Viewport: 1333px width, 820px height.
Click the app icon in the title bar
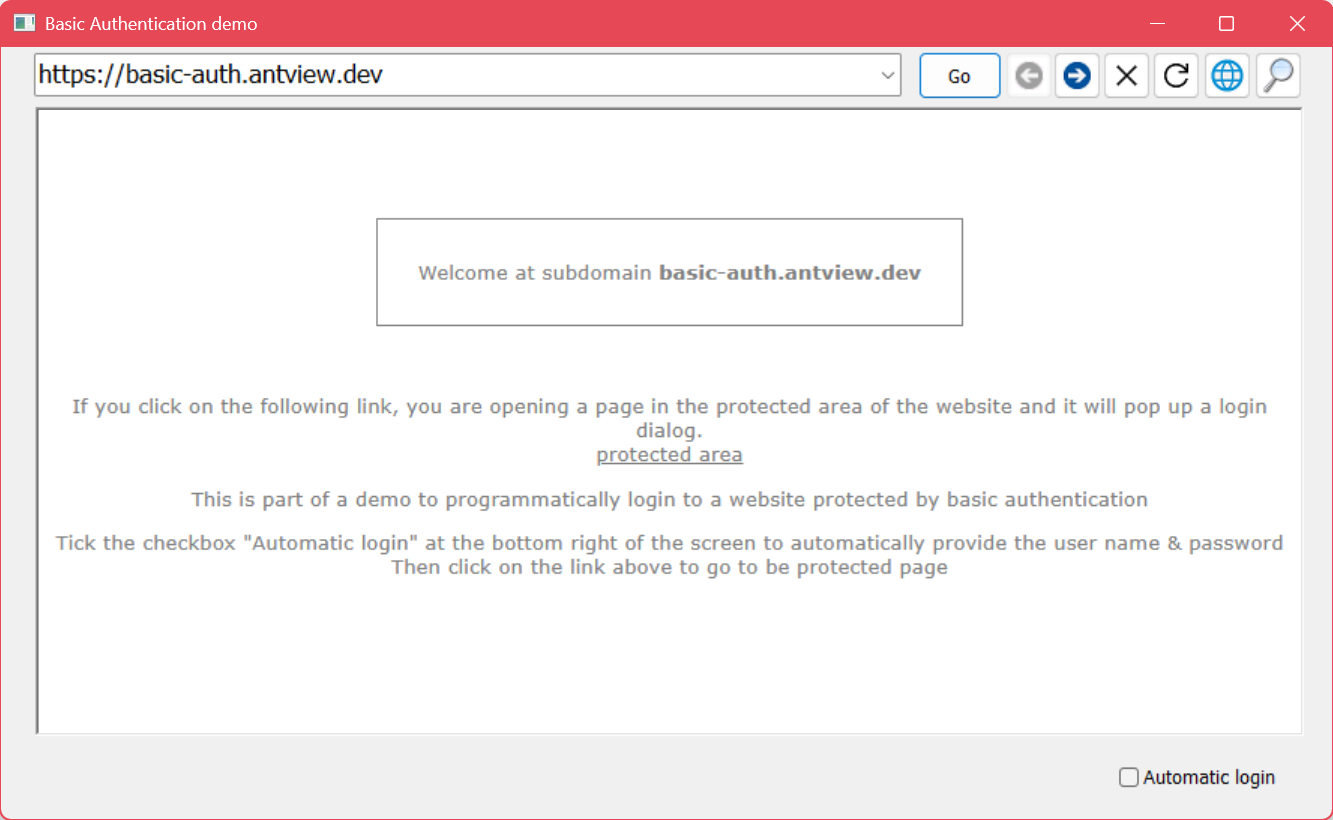25,23
